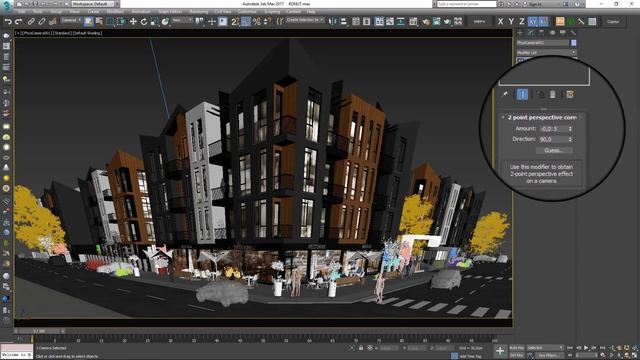Open the Hierarchy command panel tab

[x=541, y=33]
